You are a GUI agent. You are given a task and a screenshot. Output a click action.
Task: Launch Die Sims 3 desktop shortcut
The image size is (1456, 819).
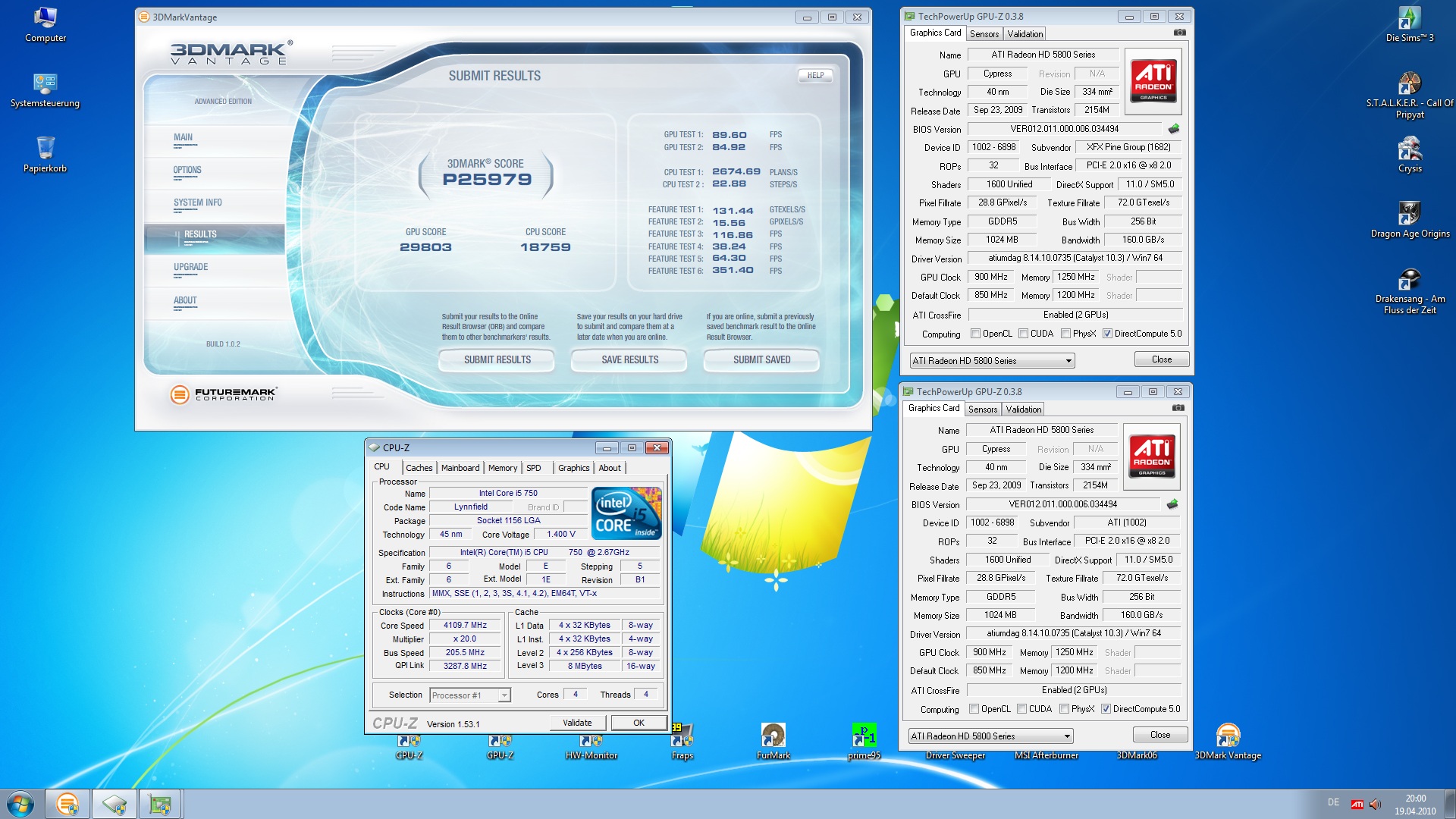tap(1410, 24)
